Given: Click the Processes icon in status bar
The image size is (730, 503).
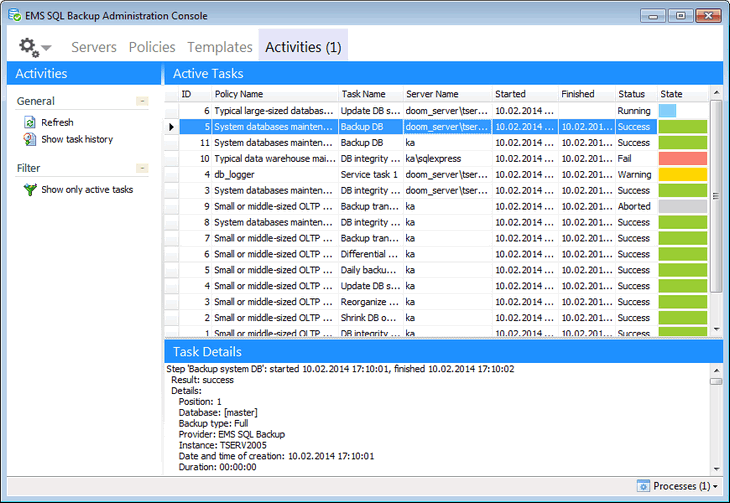Looking at the screenshot, I should coord(643,486).
